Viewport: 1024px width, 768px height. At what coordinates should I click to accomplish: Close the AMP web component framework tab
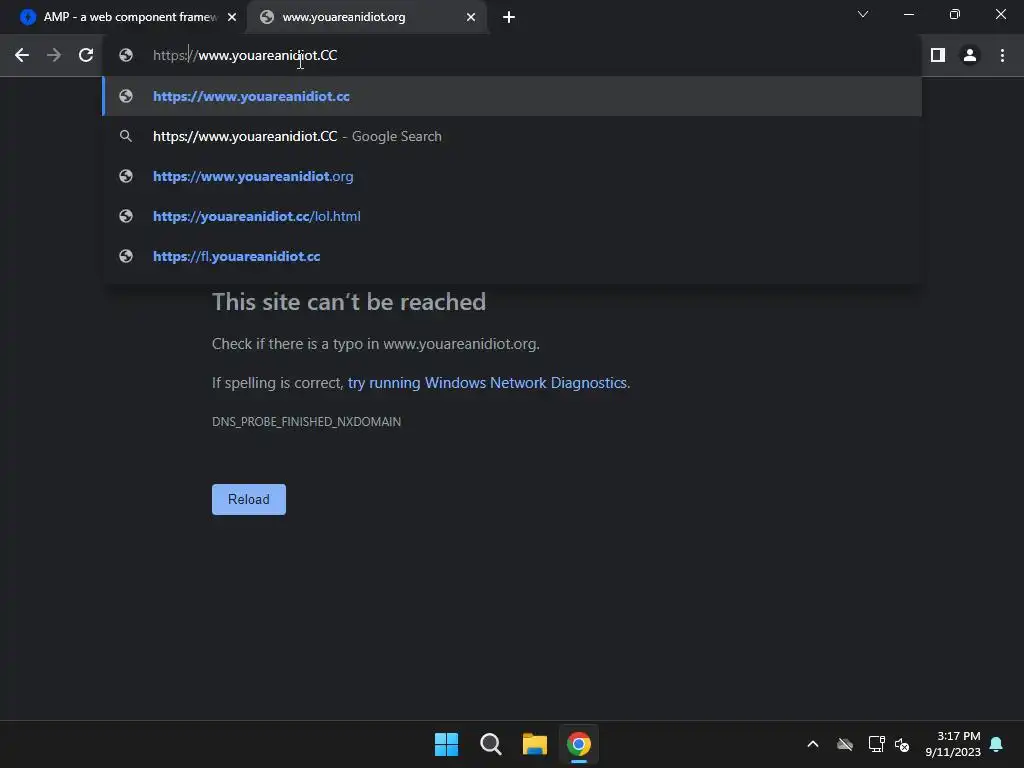[x=232, y=18]
